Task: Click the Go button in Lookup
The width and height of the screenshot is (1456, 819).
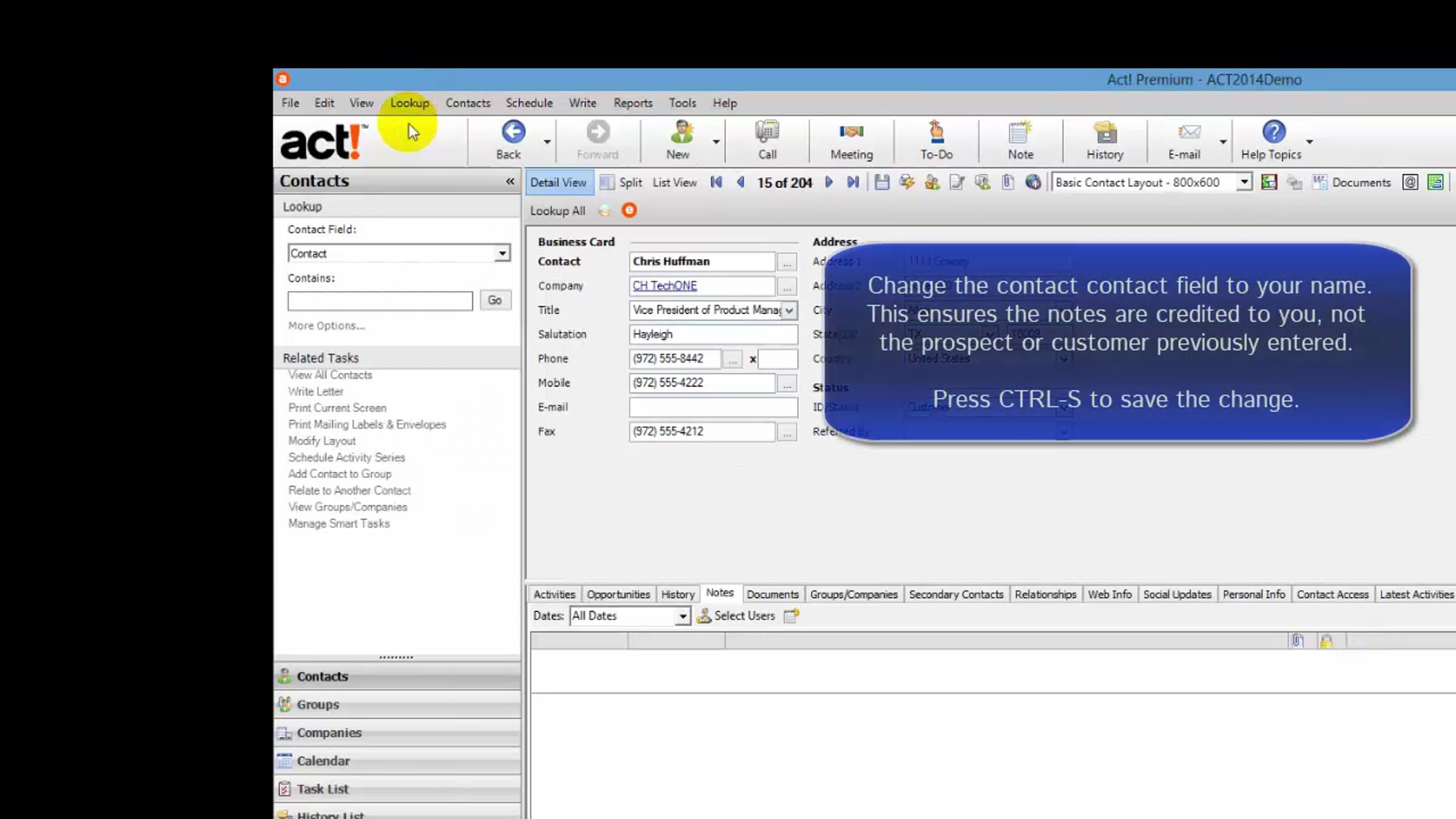Action: coord(495,300)
